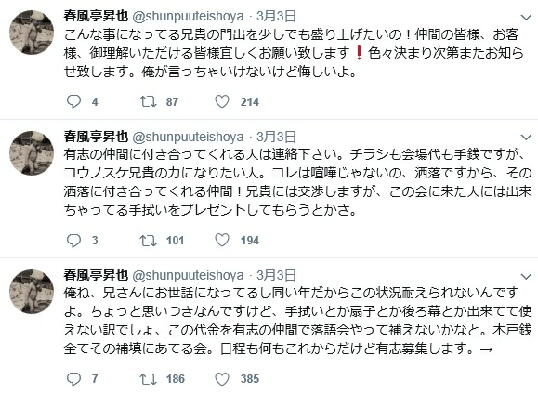Like the tweet with 385 likes
538x394 pixels.
[222, 379]
